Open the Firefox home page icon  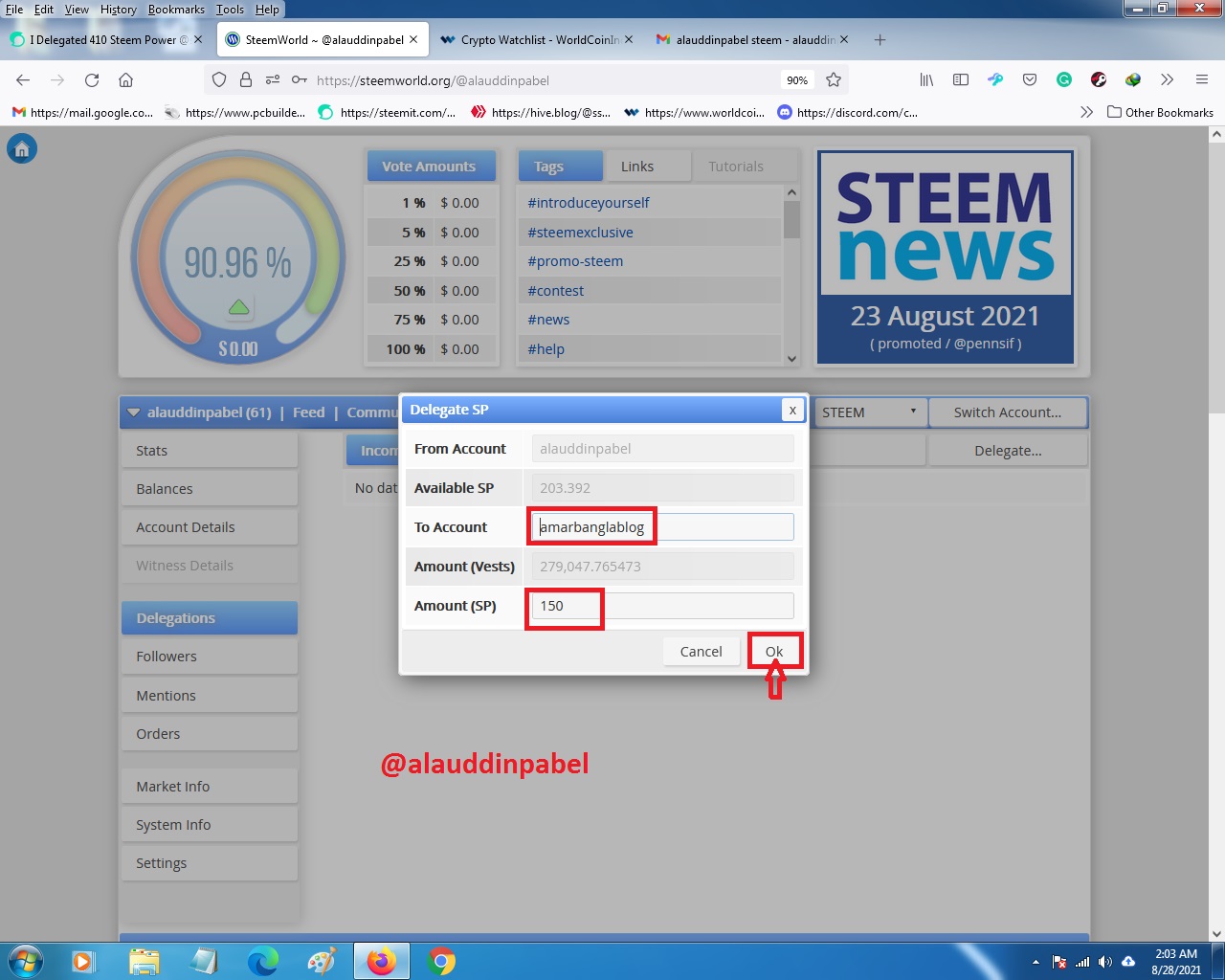(125, 80)
